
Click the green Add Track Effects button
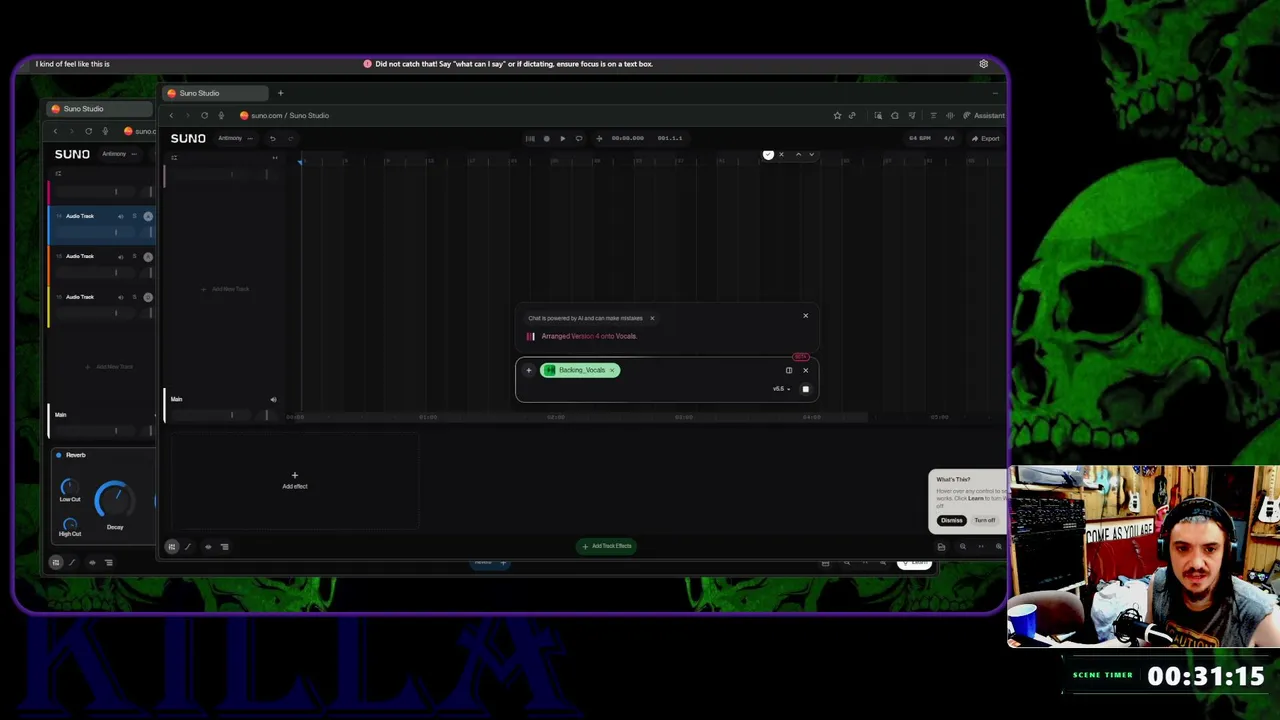click(x=607, y=546)
